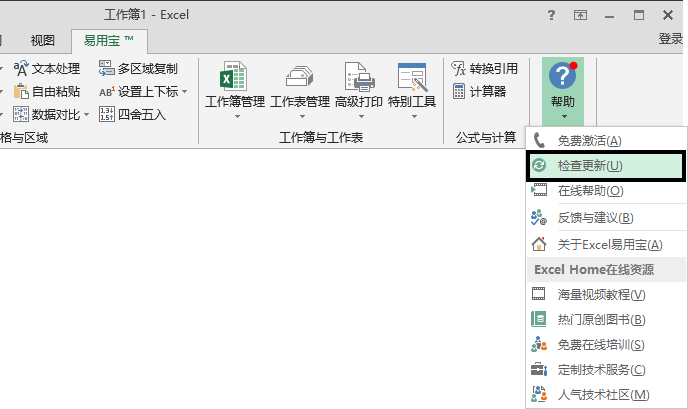
Task: Expand the 工作表管理 dropdown arrow
Action: click(x=302, y=117)
